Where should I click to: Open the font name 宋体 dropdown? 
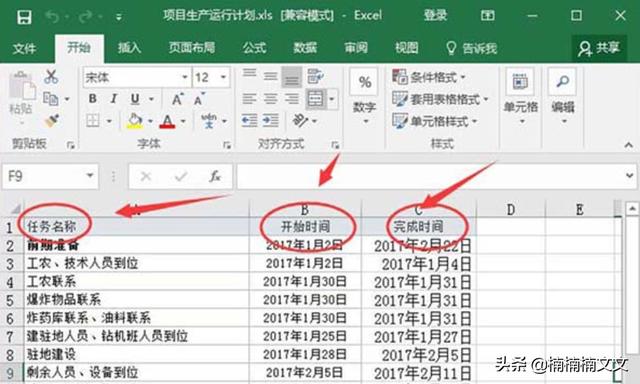[x=184, y=77]
